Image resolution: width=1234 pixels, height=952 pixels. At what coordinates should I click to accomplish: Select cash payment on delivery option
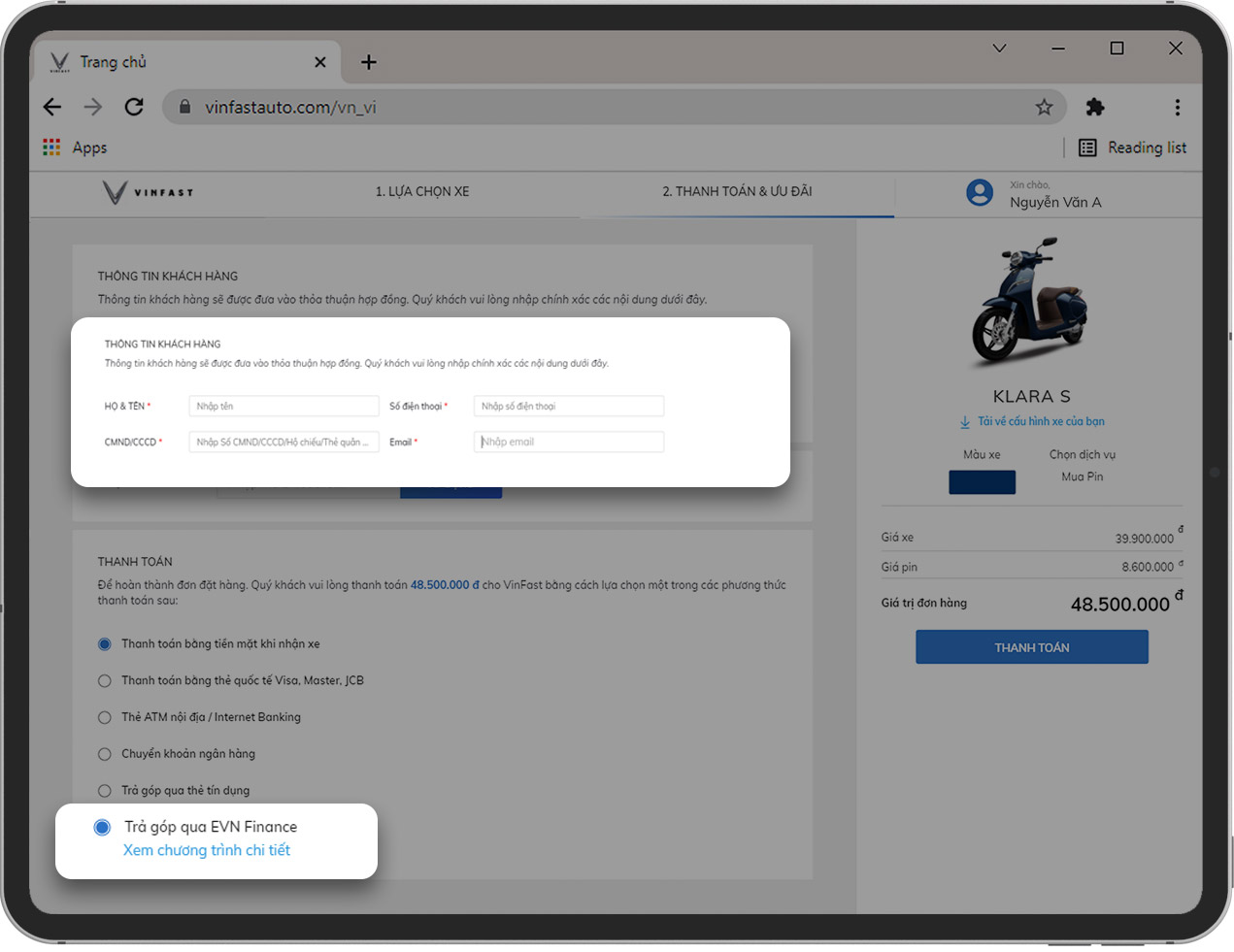105,644
